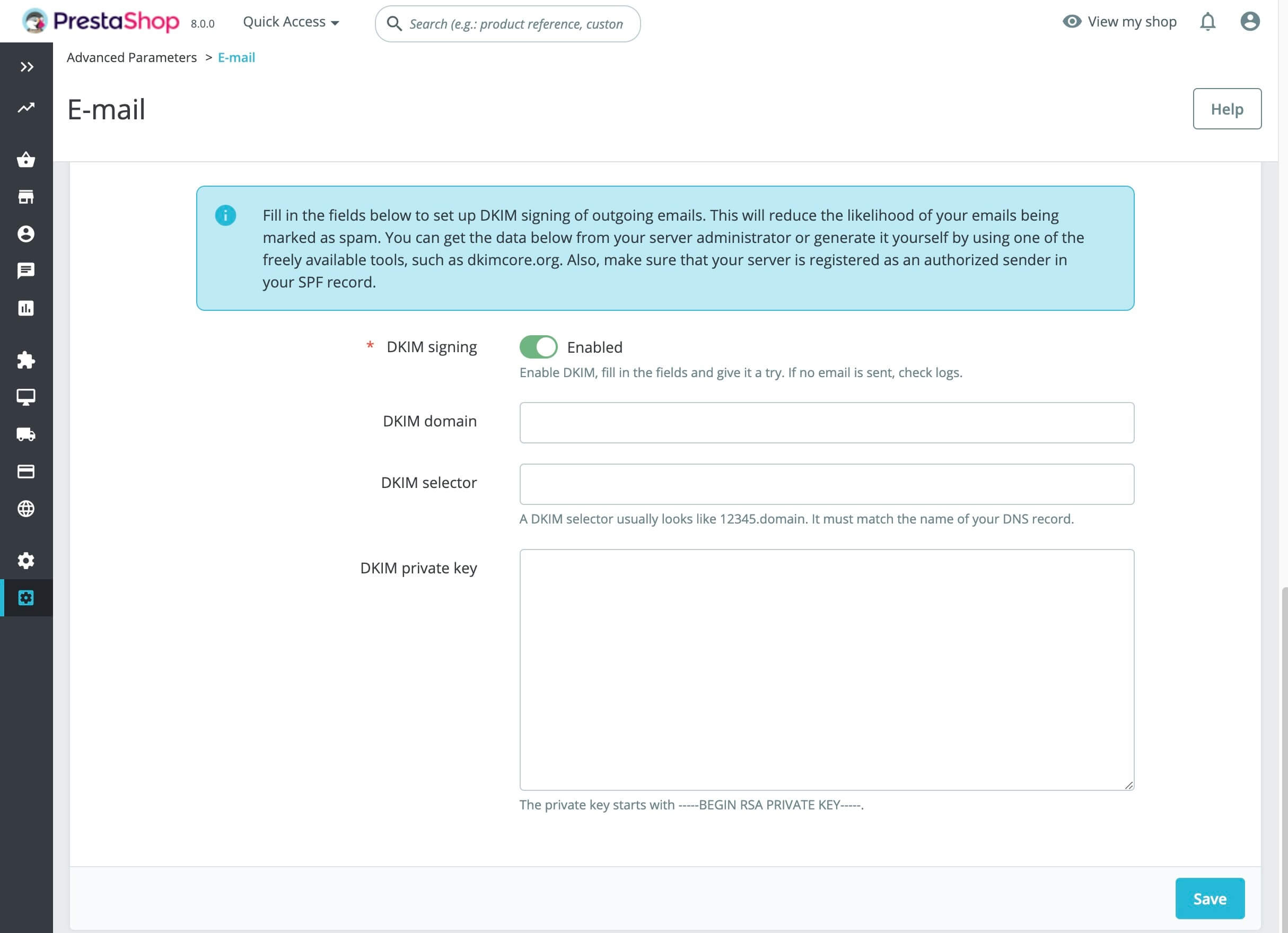1288x933 pixels.
Task: Open Customer Service chat icon in sidebar
Action: 26,271
